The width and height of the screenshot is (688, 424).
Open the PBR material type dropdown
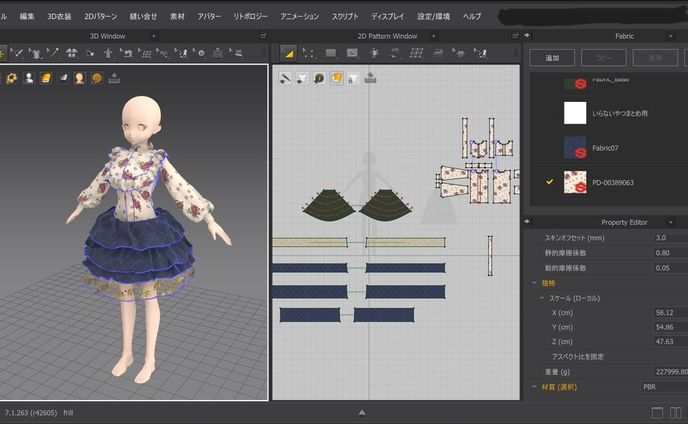coord(664,387)
